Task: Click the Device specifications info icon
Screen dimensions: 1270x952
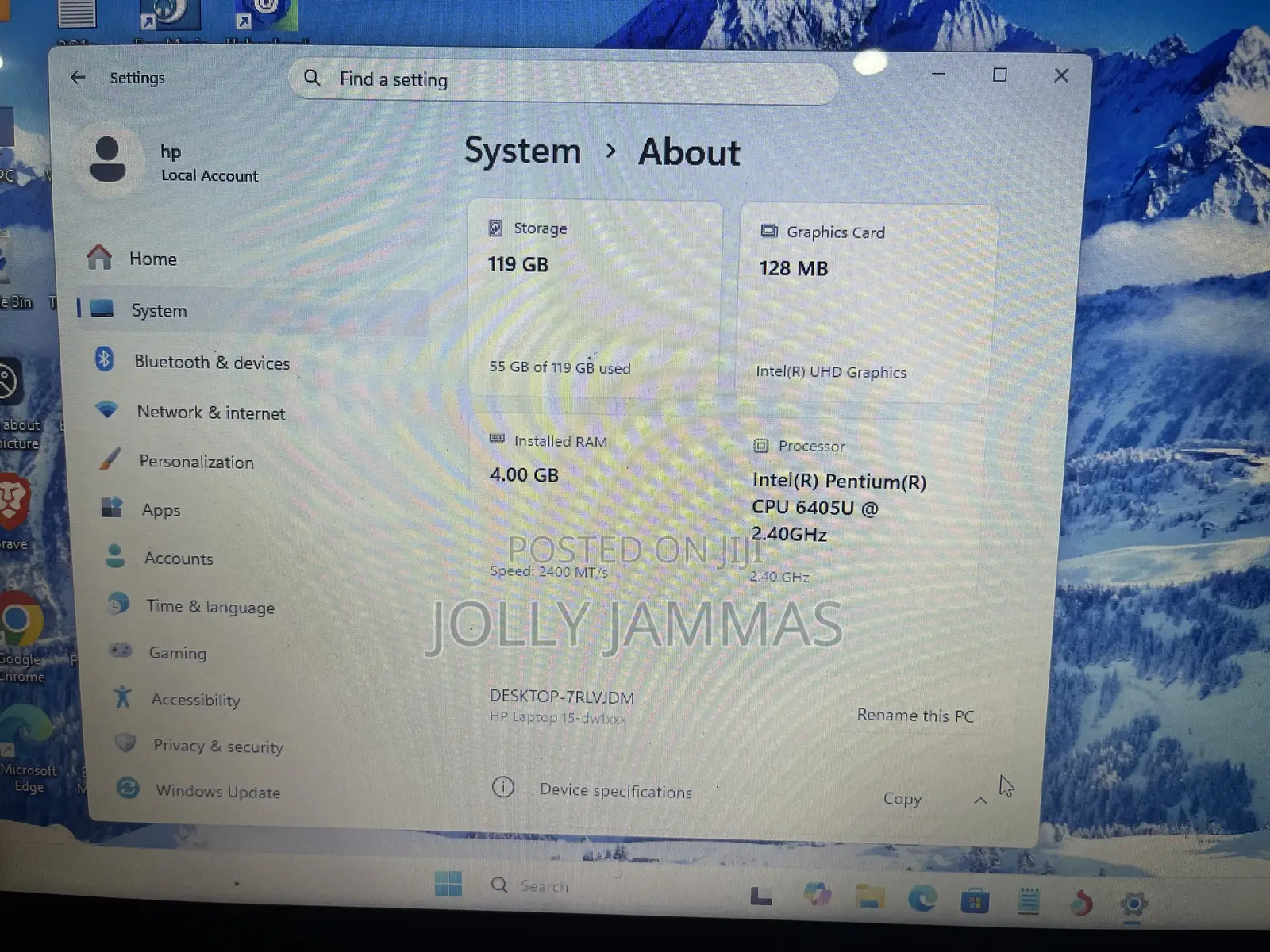Action: [x=502, y=787]
